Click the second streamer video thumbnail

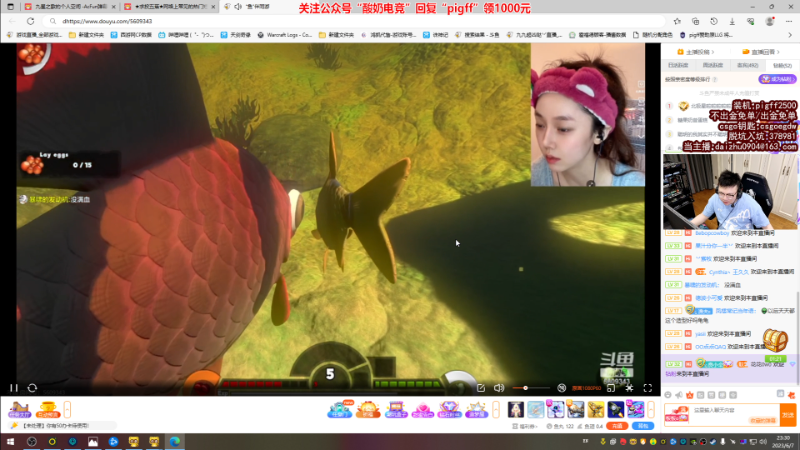[x=730, y=192]
